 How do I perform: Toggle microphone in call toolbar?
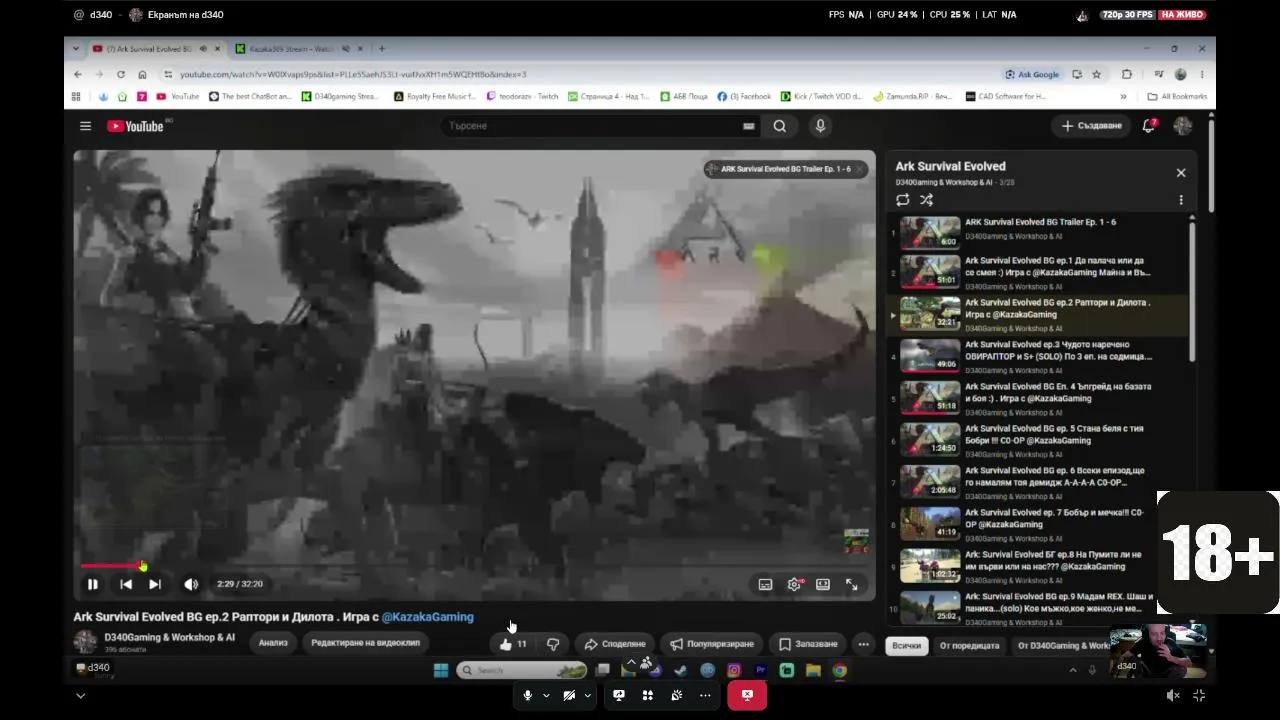click(527, 695)
